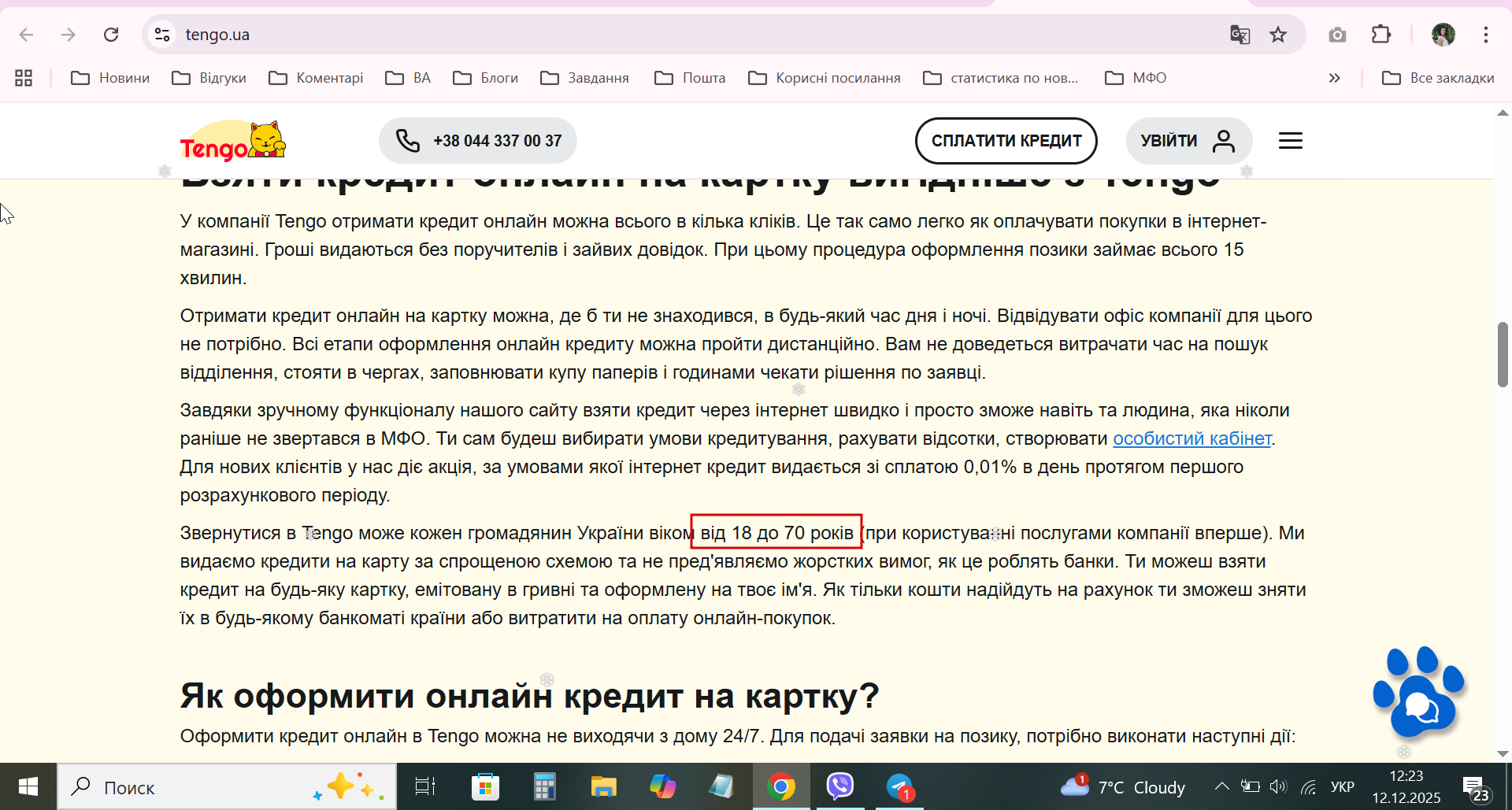Open the Новини bookmarks folder
Viewport: 1512px width, 810px height.
[x=110, y=78]
